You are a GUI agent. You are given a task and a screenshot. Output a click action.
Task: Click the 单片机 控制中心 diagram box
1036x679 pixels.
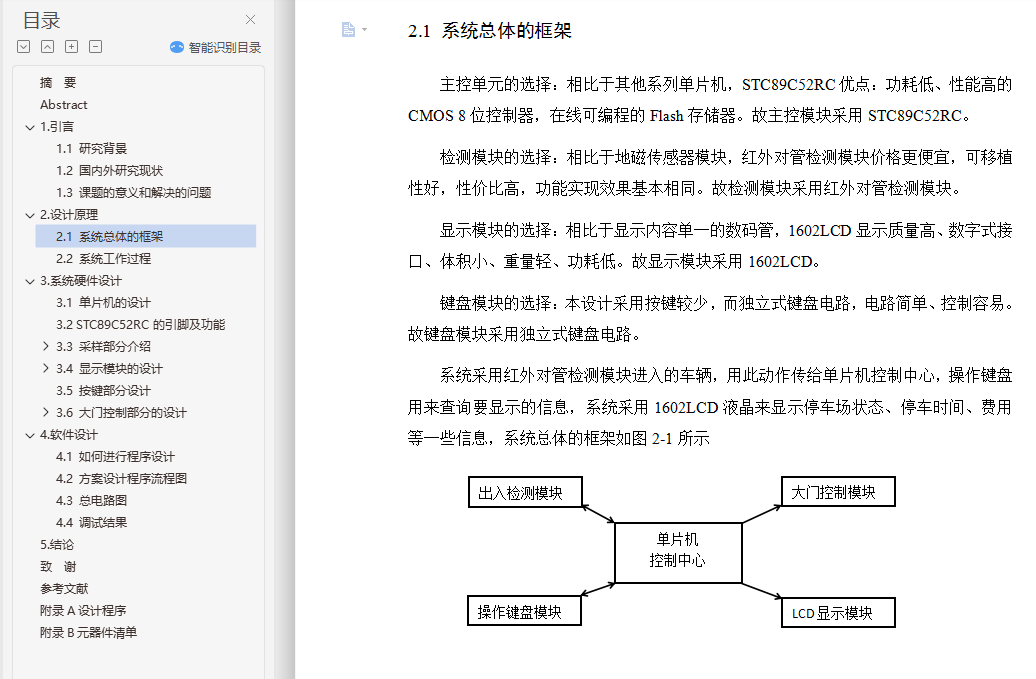tap(678, 553)
